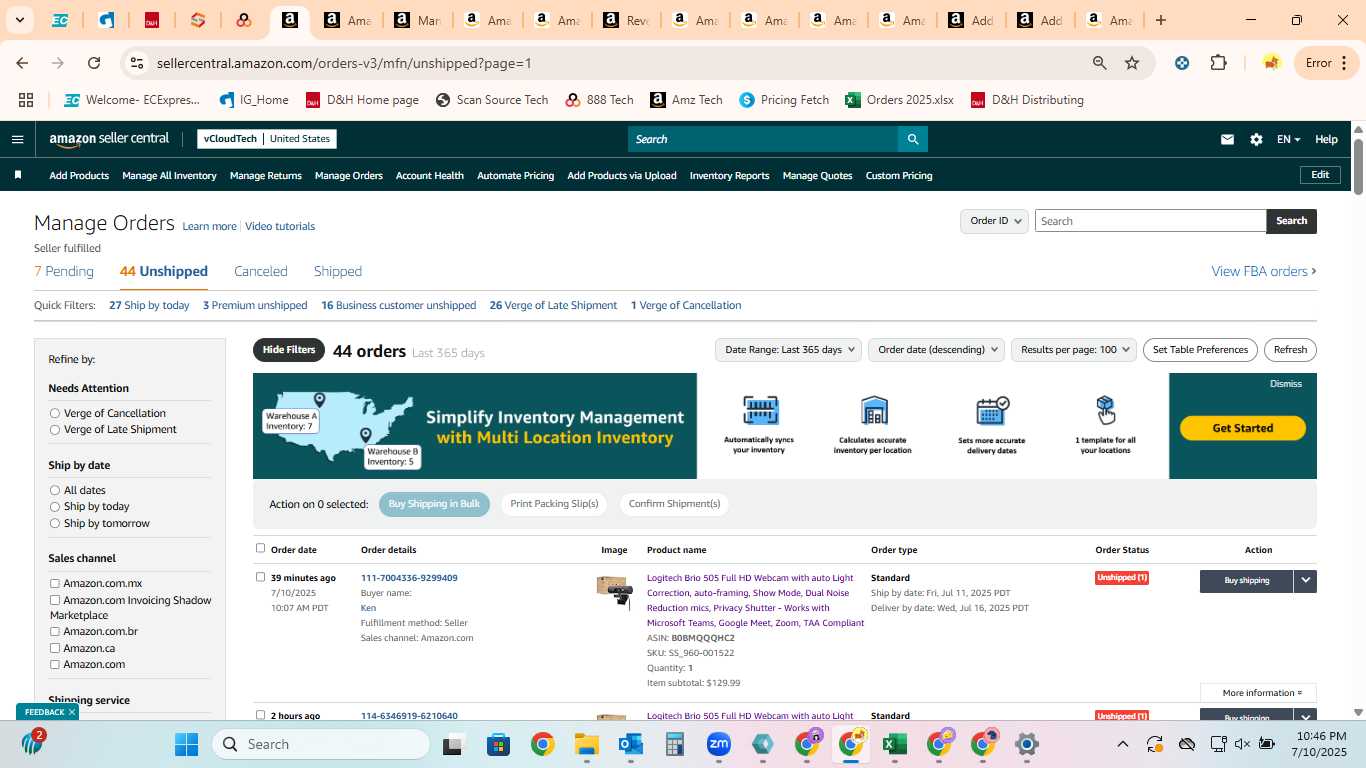Switch to the Shipped orders tab
This screenshot has height=768, width=1366.
(338, 271)
